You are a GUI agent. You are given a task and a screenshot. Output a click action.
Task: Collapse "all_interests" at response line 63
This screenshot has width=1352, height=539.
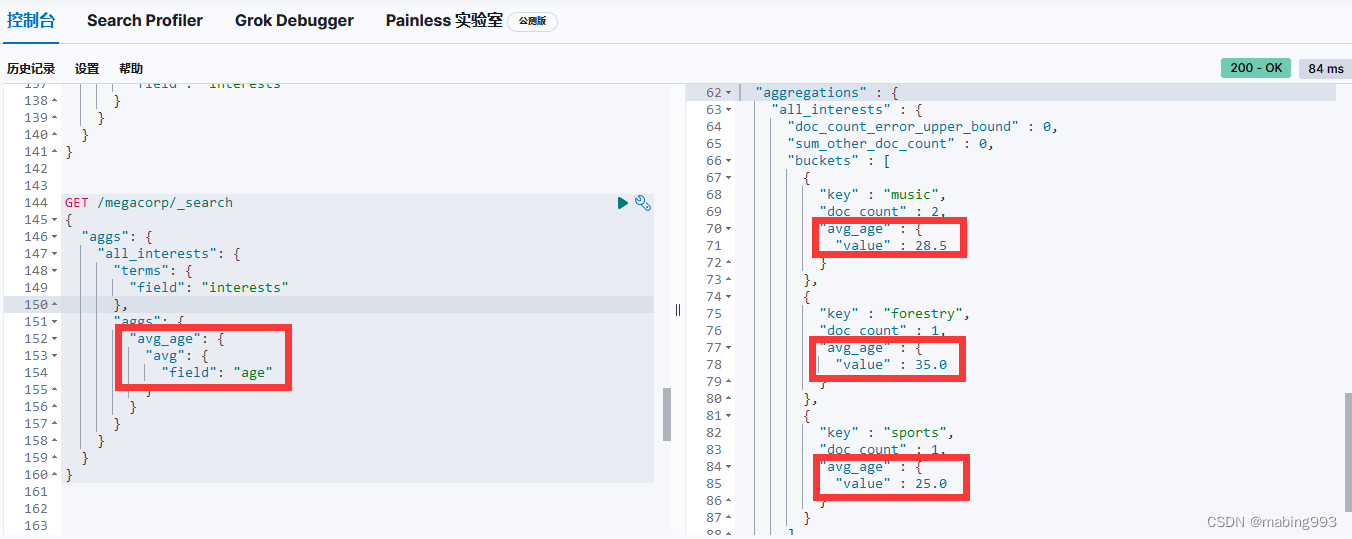(x=729, y=110)
